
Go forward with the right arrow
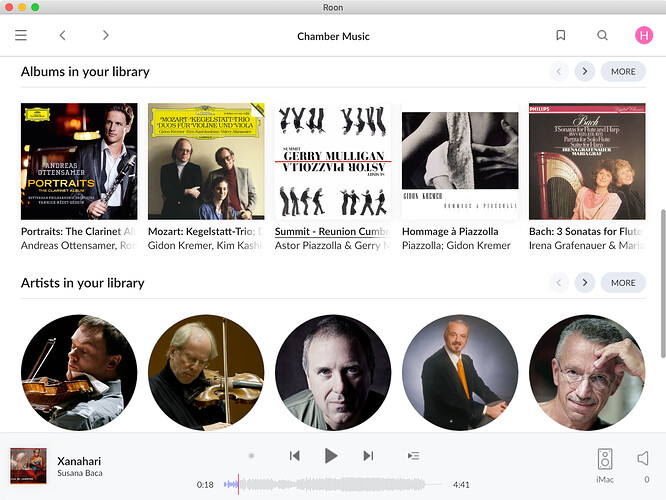(x=105, y=35)
